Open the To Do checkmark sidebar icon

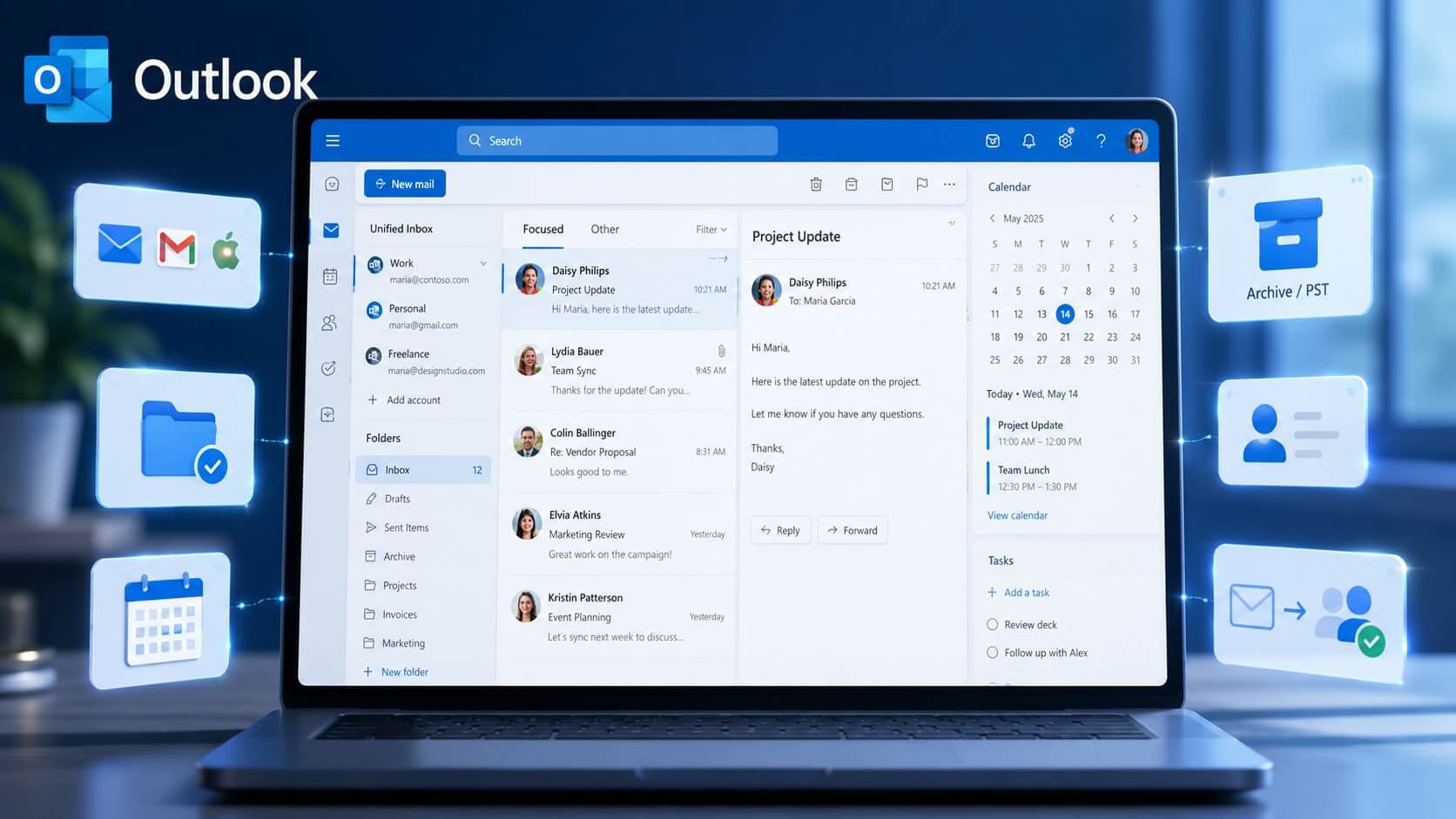pyautogui.click(x=328, y=368)
